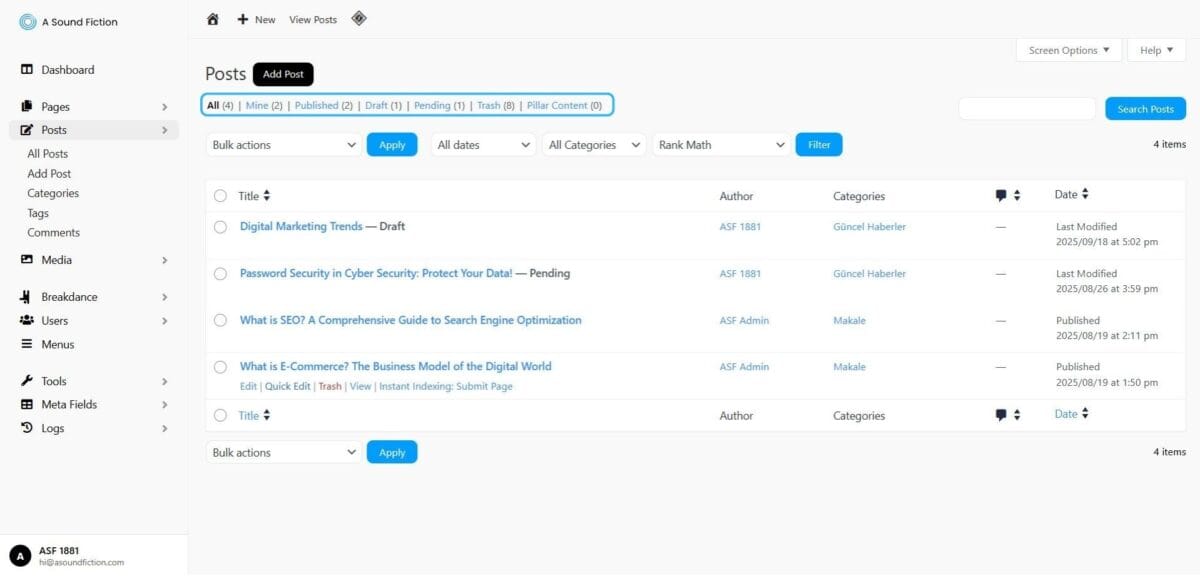Click the ASF 1881 user avatar
1200x576 pixels.
(20, 556)
